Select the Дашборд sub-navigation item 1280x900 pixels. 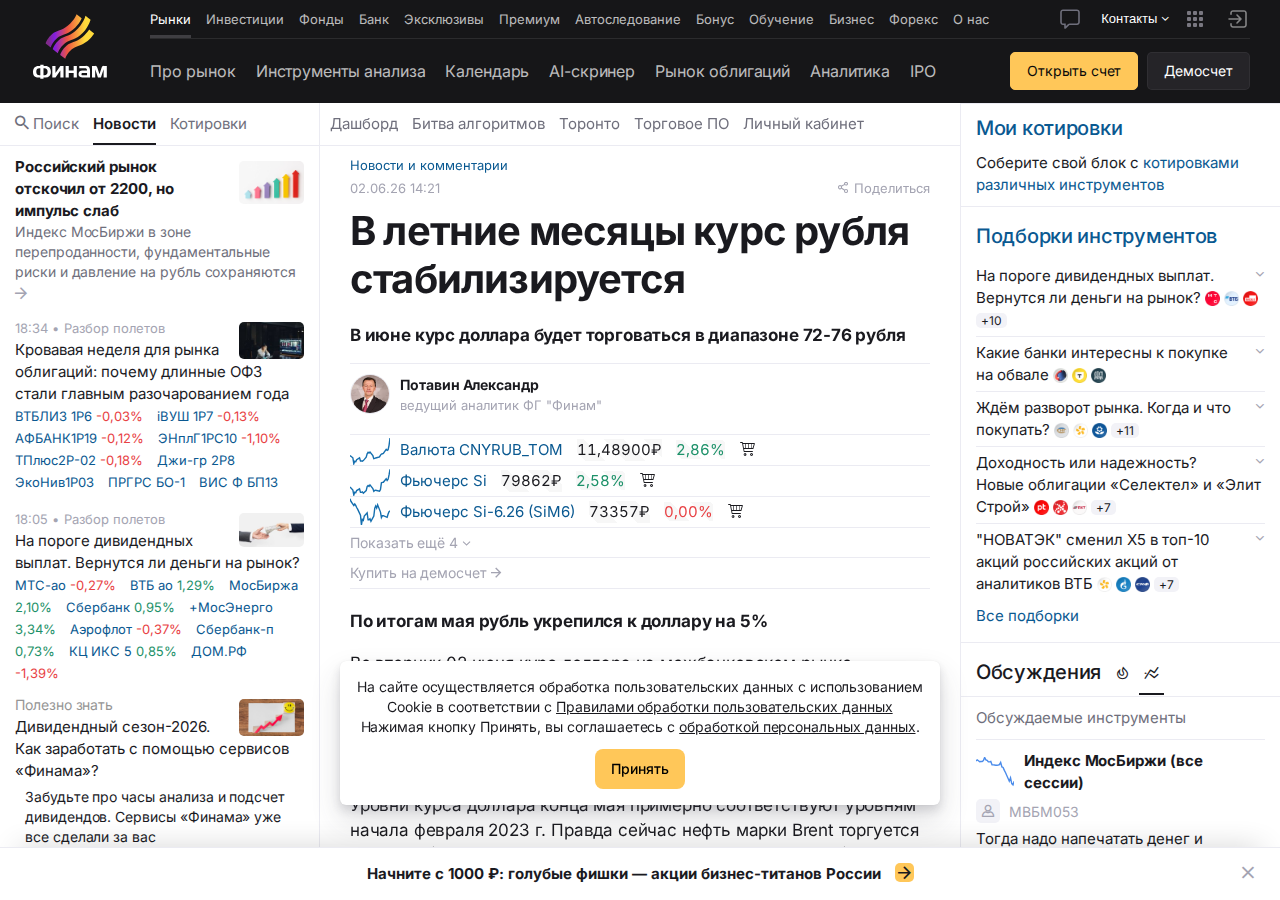coord(364,124)
